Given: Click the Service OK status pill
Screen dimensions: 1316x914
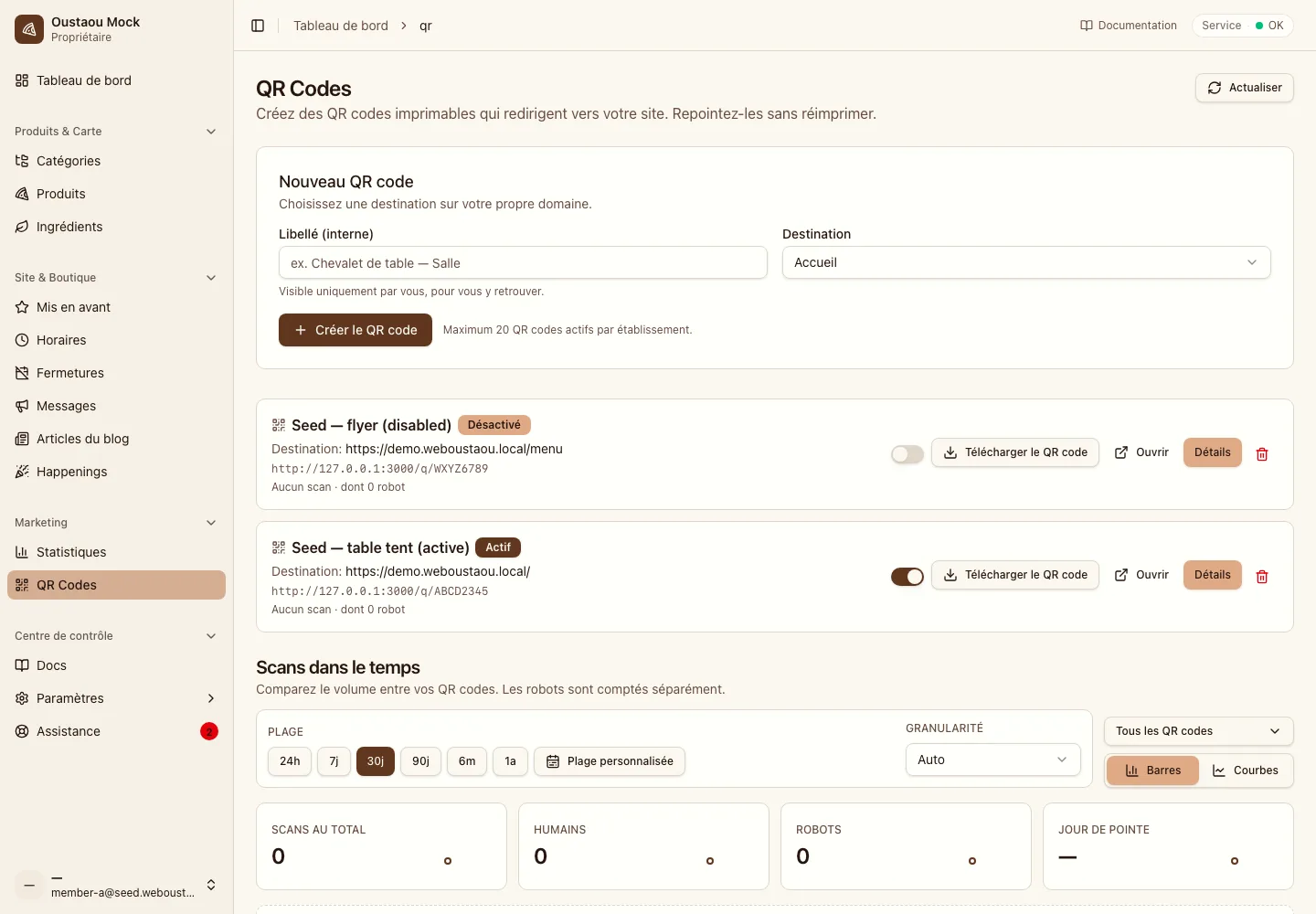Looking at the screenshot, I should click(x=1243, y=26).
